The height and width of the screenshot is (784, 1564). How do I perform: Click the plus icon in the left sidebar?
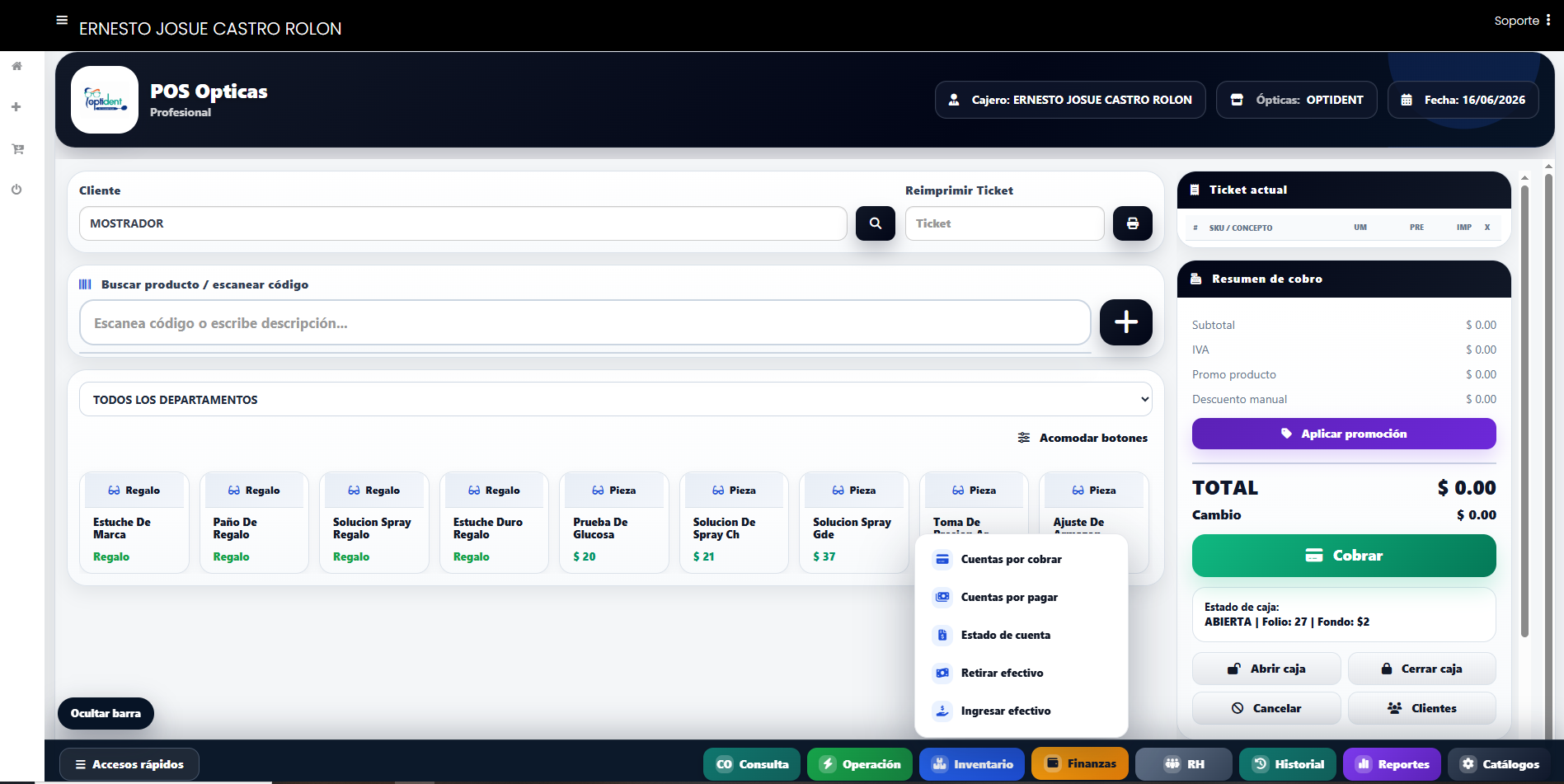[16, 107]
